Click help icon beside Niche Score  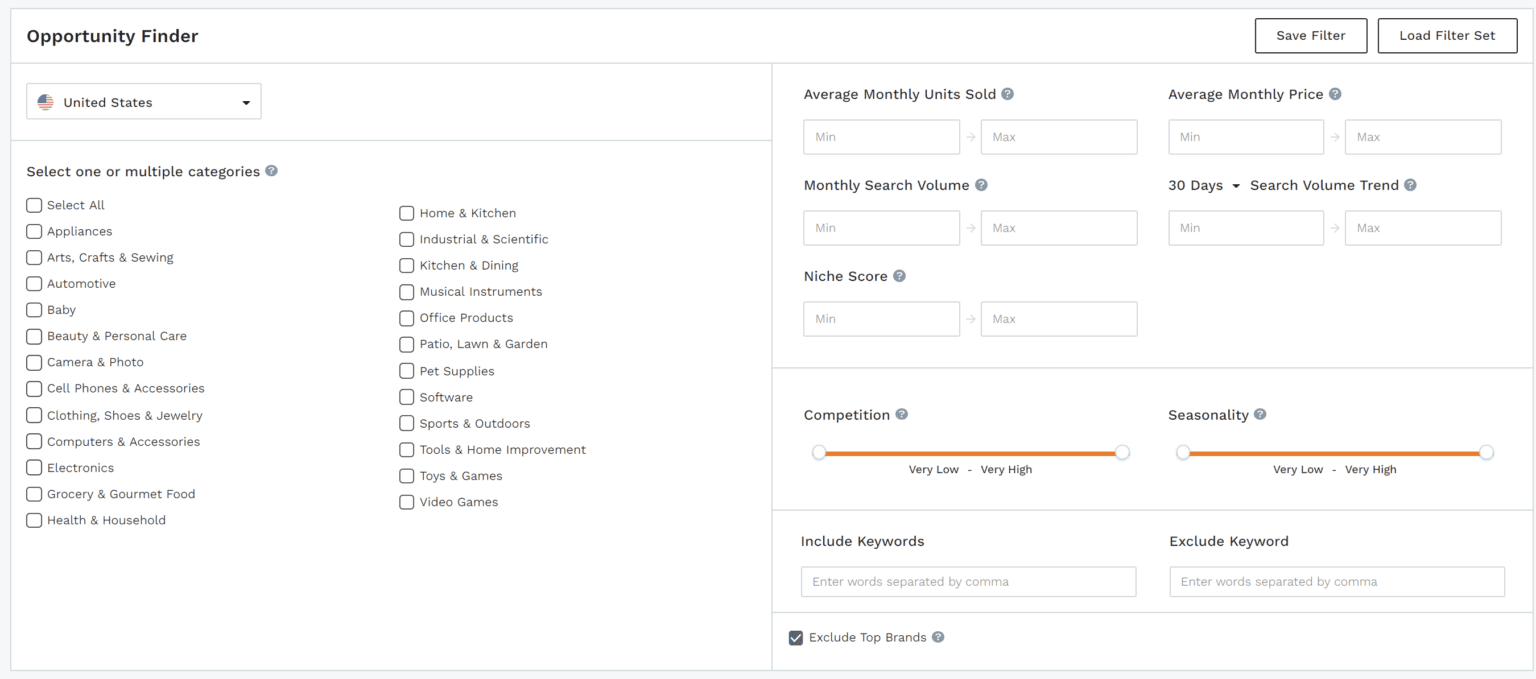pos(899,276)
